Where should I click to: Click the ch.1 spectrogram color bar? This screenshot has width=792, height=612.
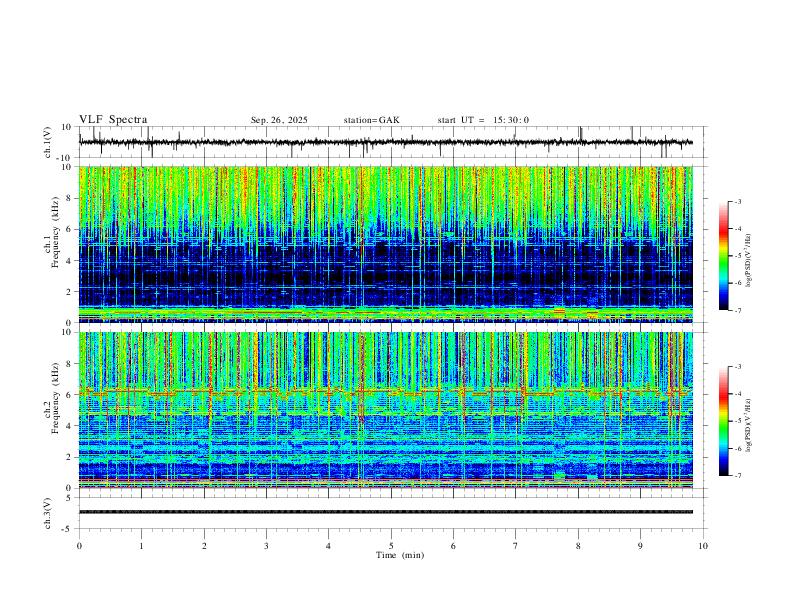(x=723, y=256)
